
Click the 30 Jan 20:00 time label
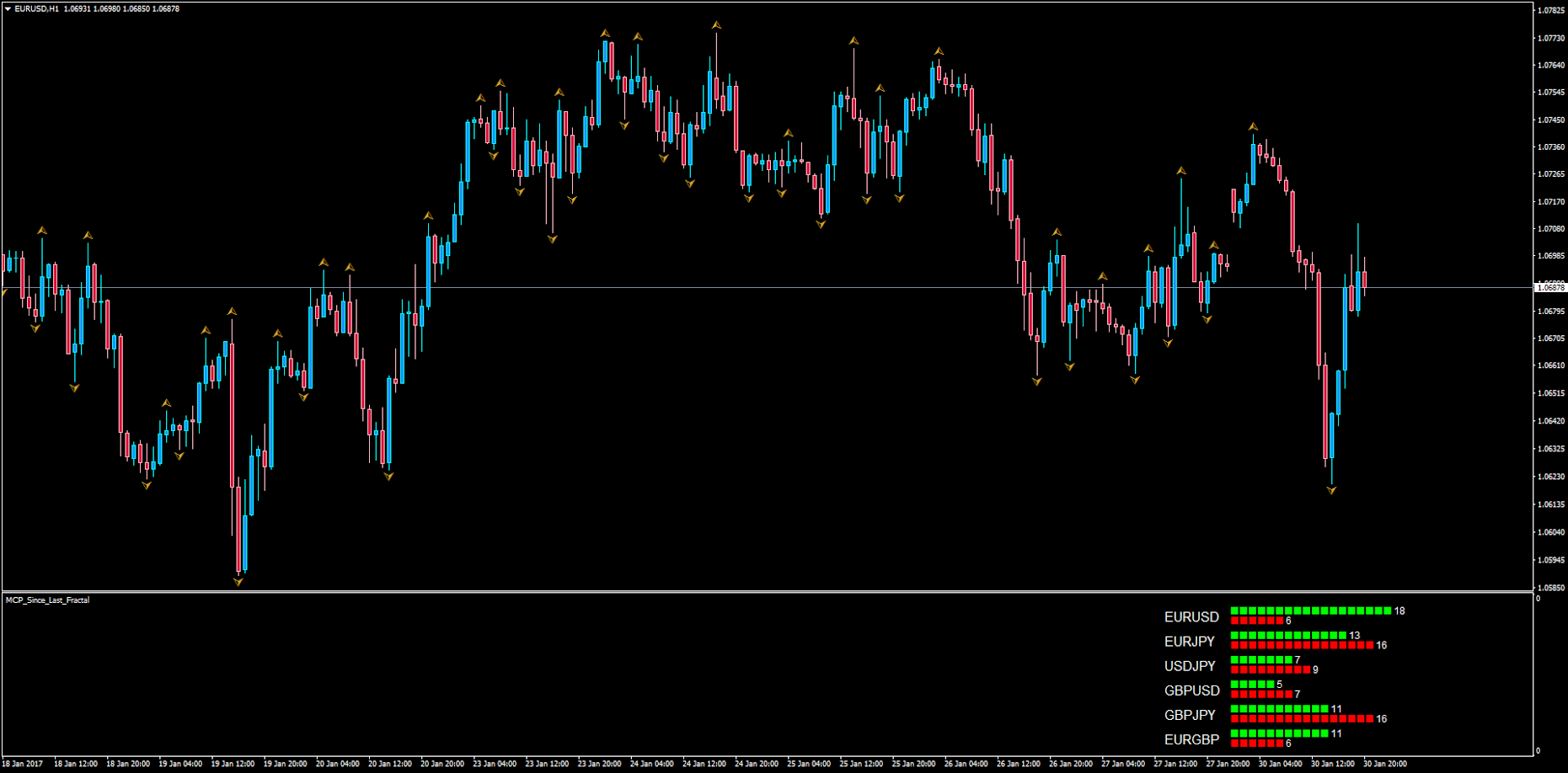(x=1385, y=764)
